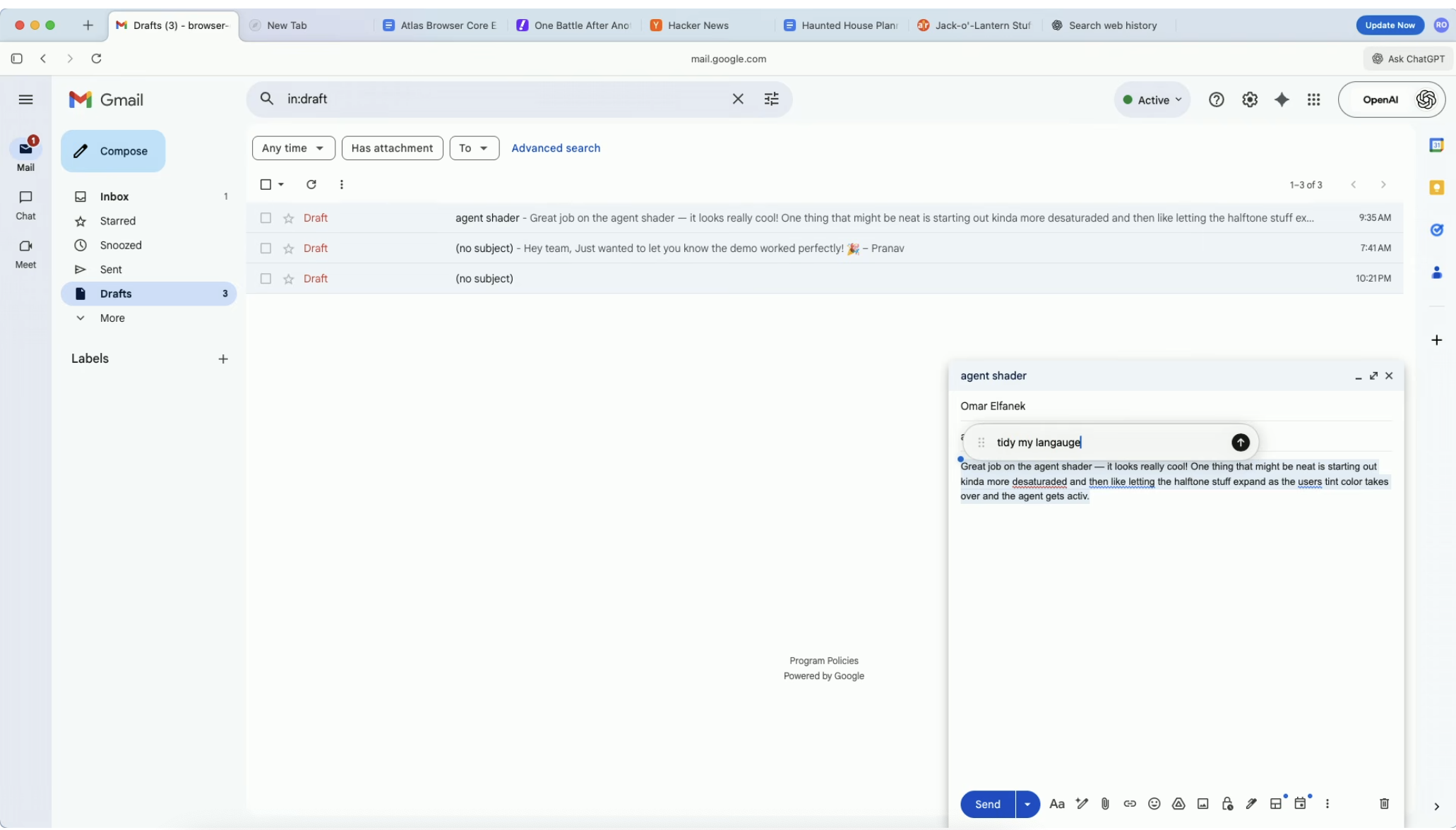Image resolution: width=1456 pixels, height=830 pixels.
Task: Click the attach files paperclip icon
Action: [1105, 803]
